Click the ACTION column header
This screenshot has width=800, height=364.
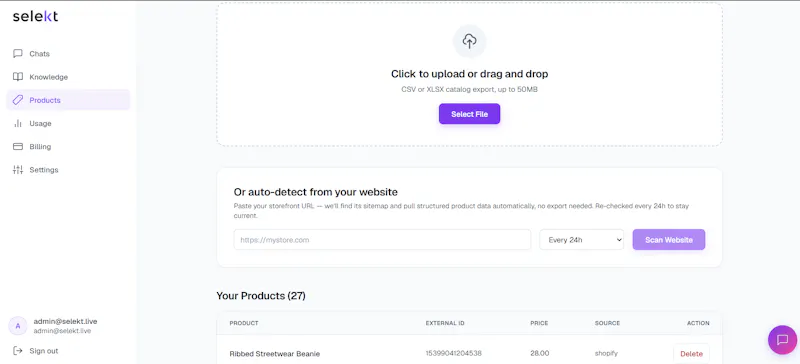pos(698,323)
